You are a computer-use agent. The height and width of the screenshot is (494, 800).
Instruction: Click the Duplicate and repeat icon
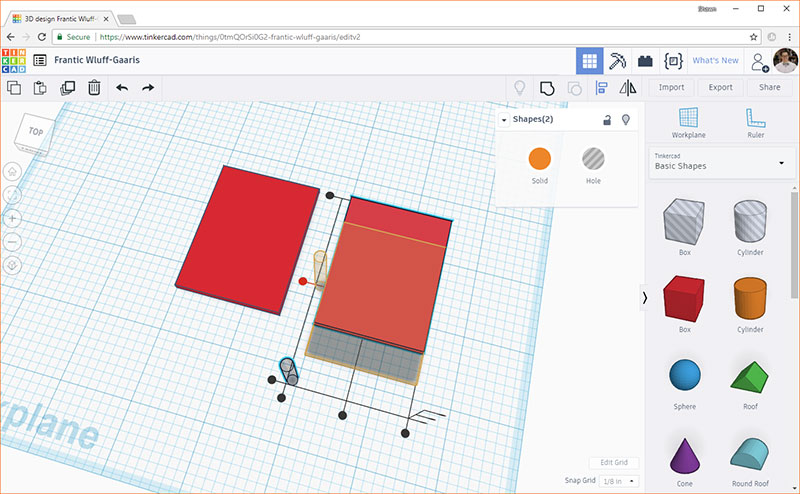click(67, 88)
